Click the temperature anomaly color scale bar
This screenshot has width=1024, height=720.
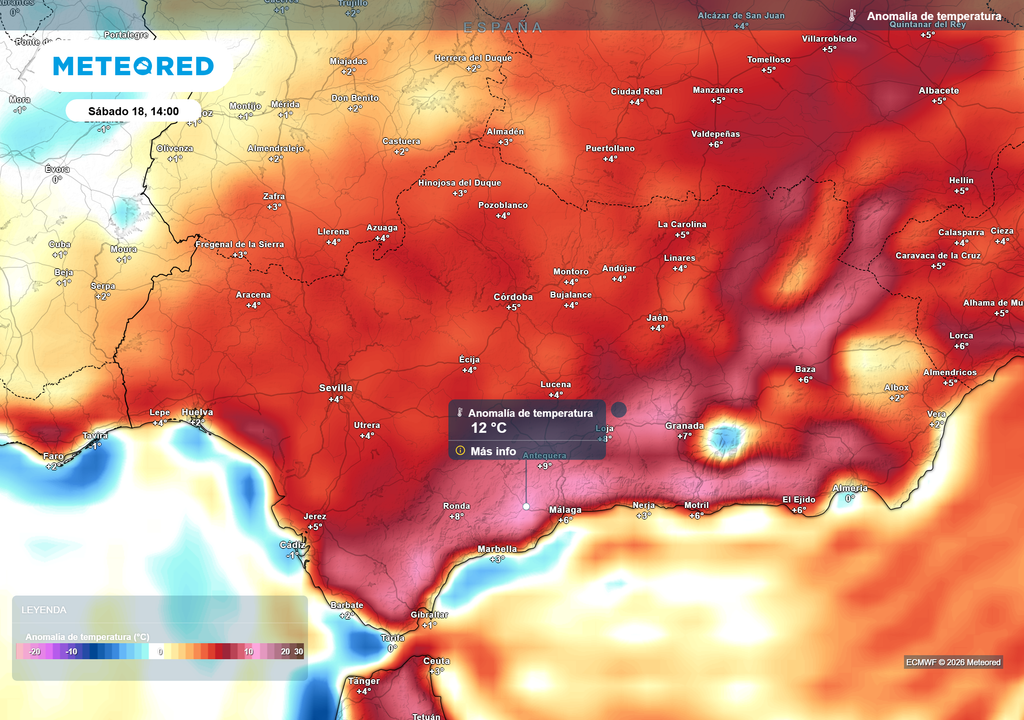coord(160,651)
